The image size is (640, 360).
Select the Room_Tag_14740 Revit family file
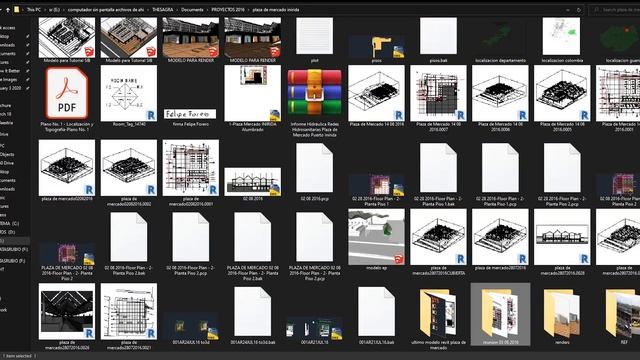tap(129, 93)
